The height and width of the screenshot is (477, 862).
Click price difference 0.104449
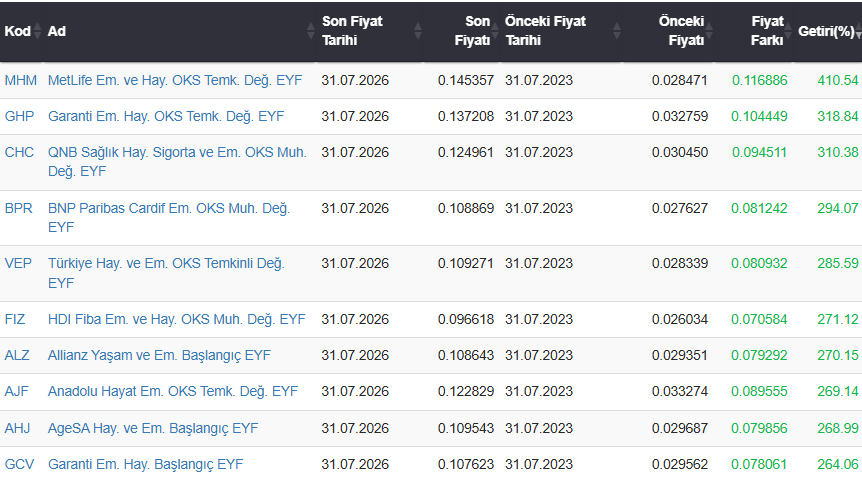click(759, 117)
